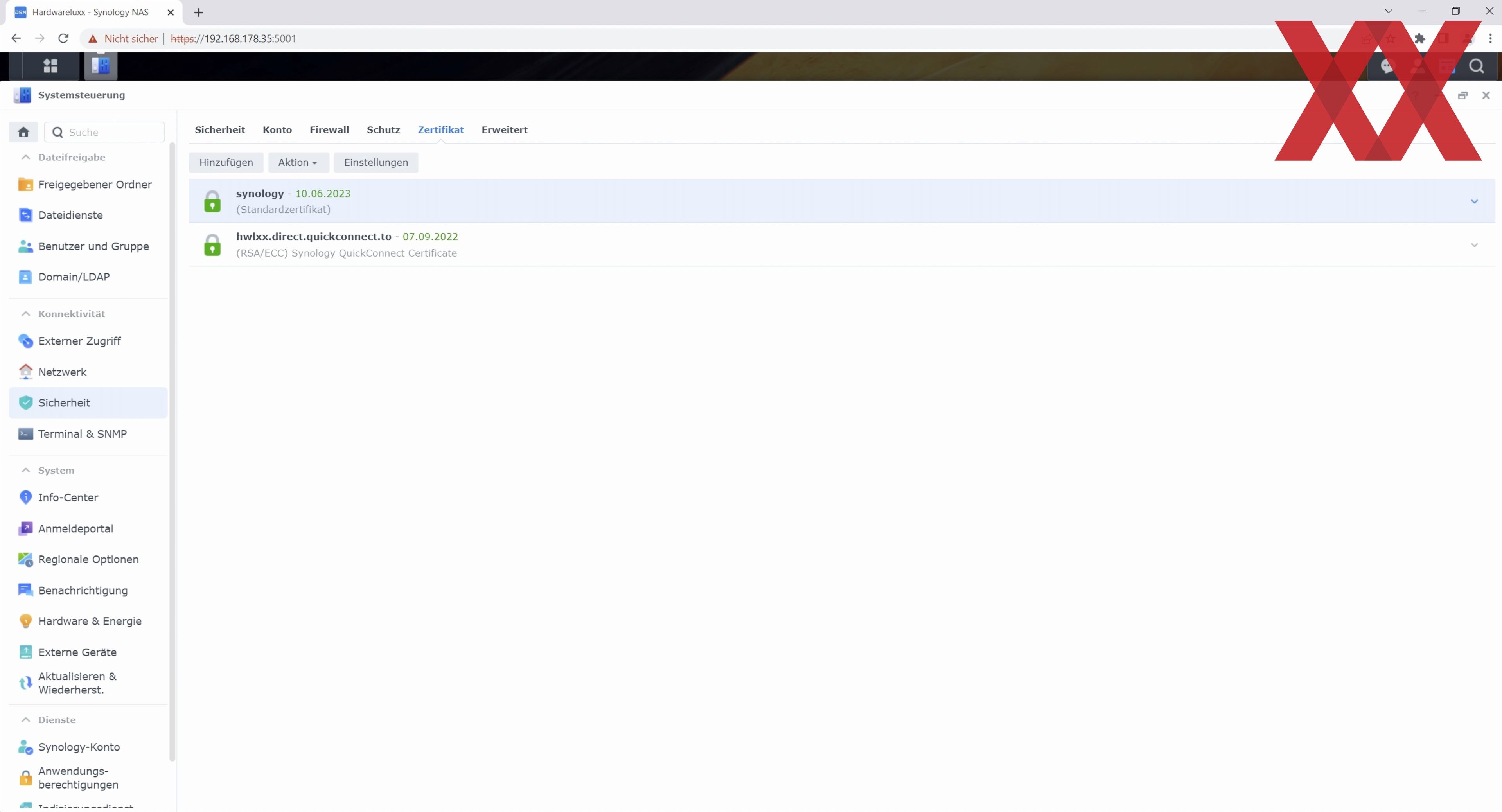
Task: Open the Aktion dropdown
Action: coord(298,163)
